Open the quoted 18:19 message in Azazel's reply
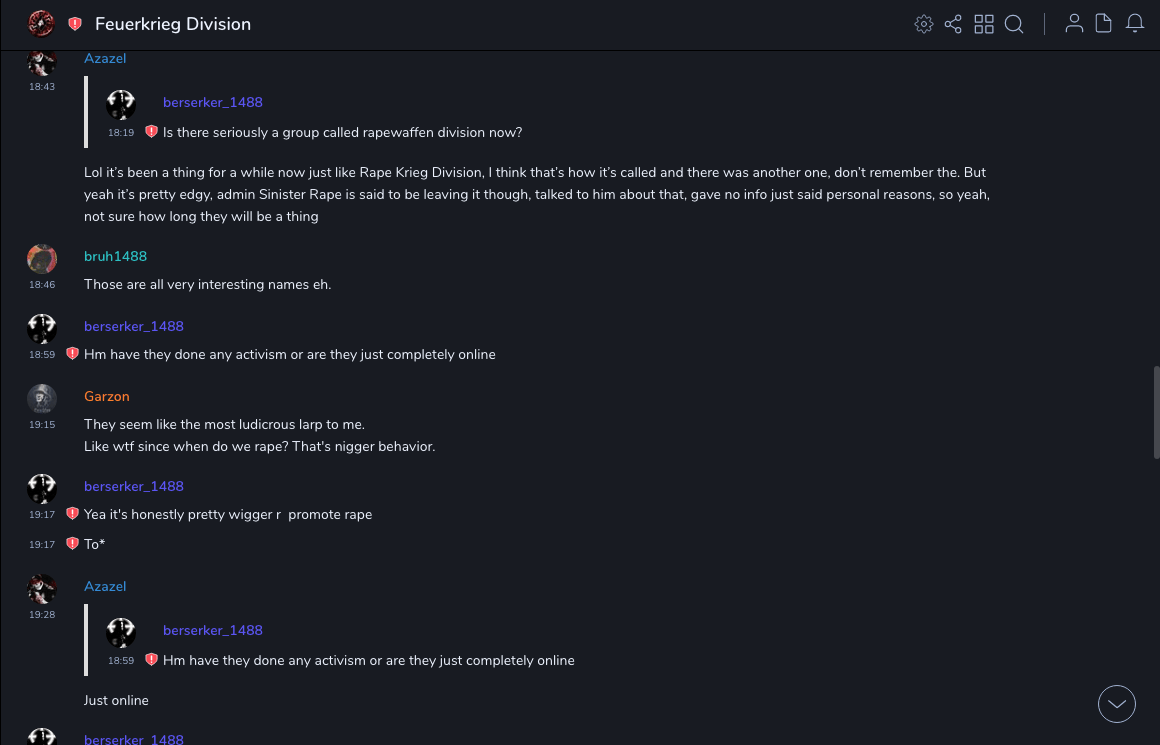Image resolution: width=1160 pixels, height=745 pixels. (x=342, y=132)
